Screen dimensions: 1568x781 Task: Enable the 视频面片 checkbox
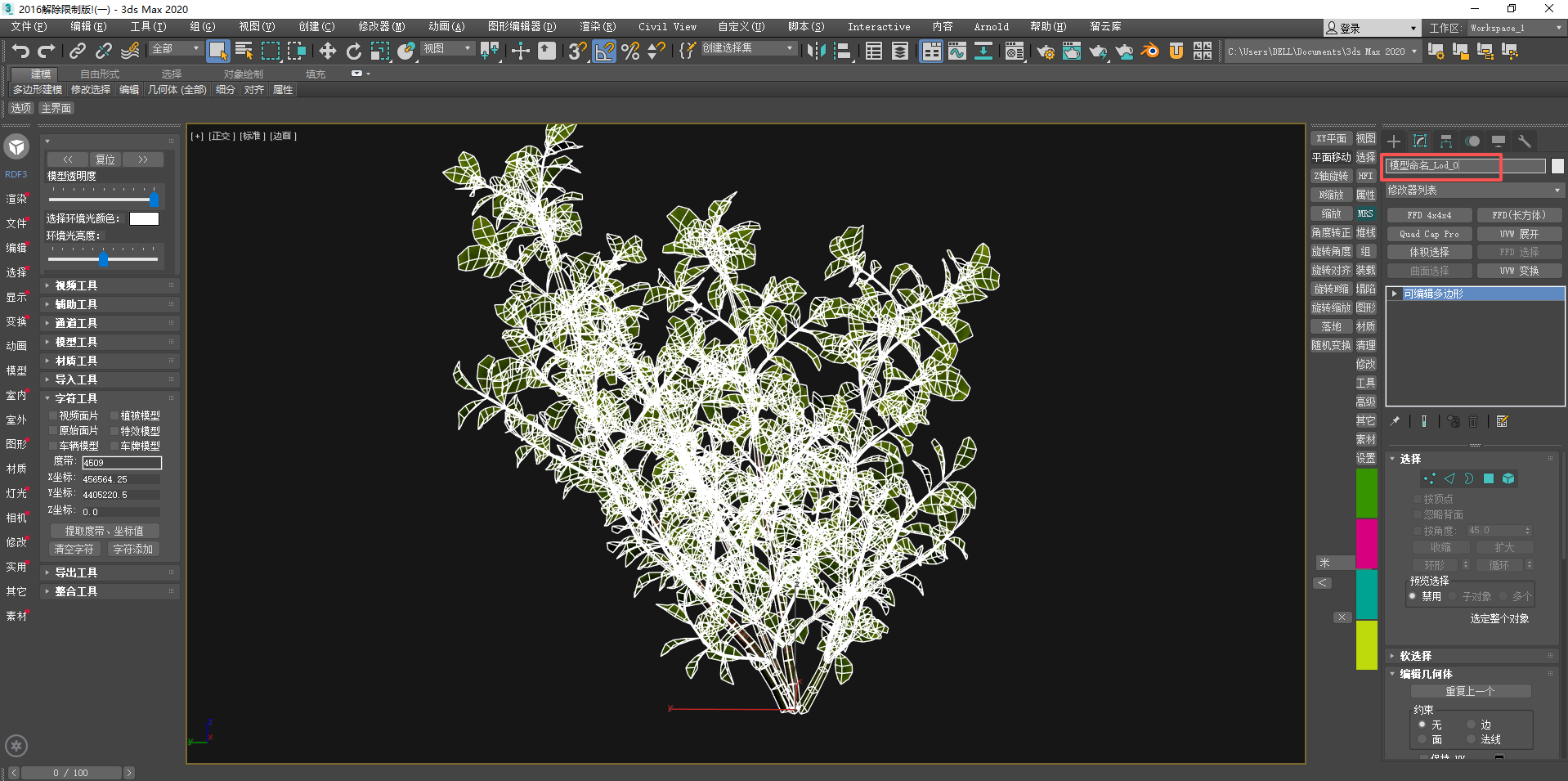click(53, 416)
